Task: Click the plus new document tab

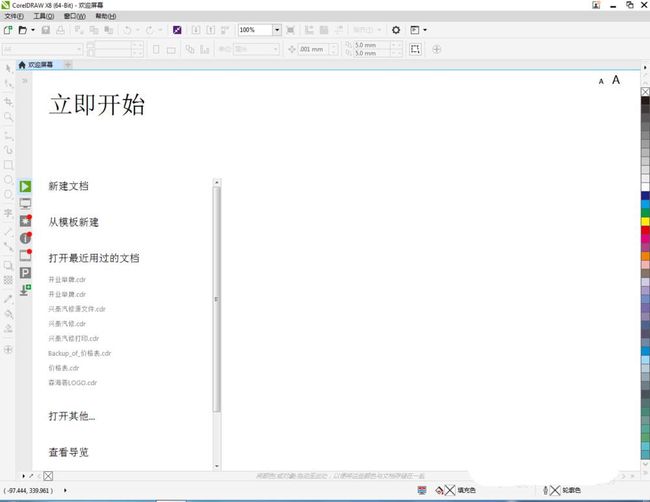Action: pyautogui.click(x=68, y=65)
